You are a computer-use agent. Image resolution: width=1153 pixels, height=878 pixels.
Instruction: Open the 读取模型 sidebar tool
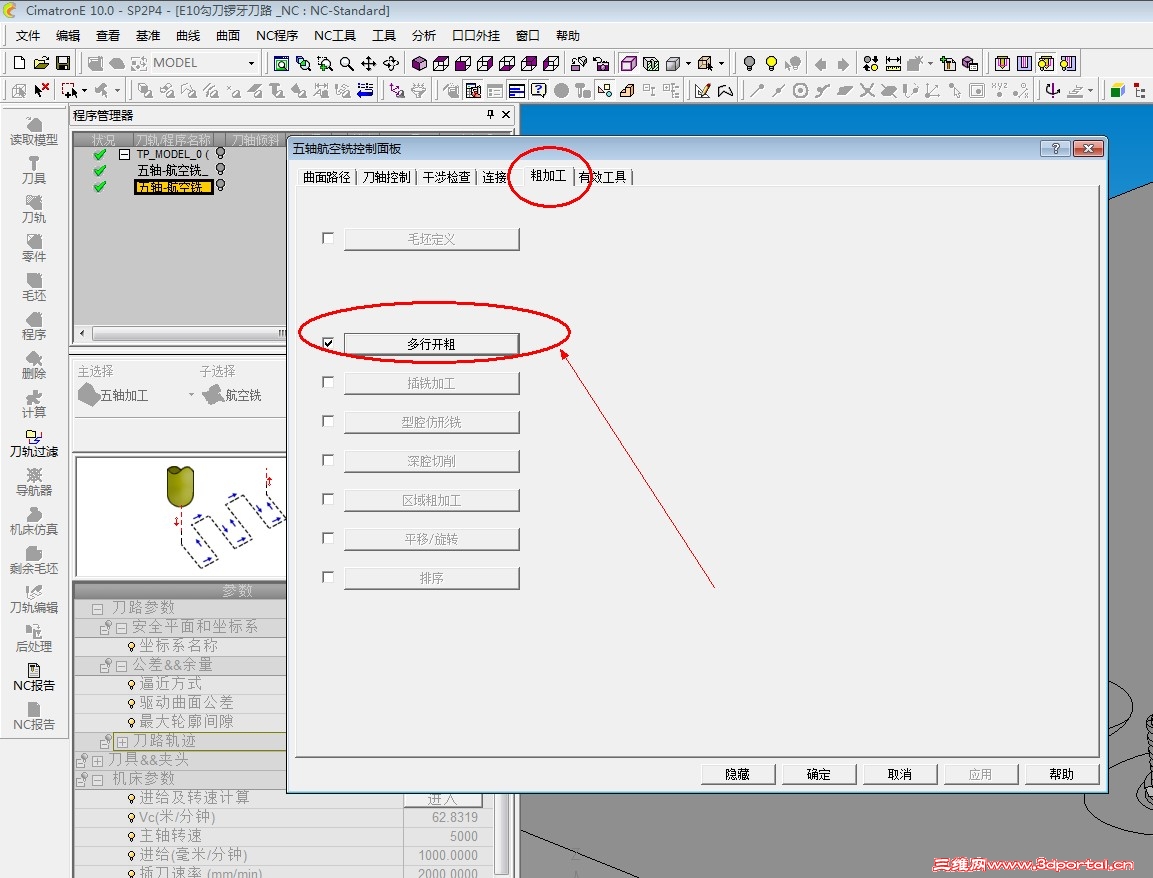34,132
